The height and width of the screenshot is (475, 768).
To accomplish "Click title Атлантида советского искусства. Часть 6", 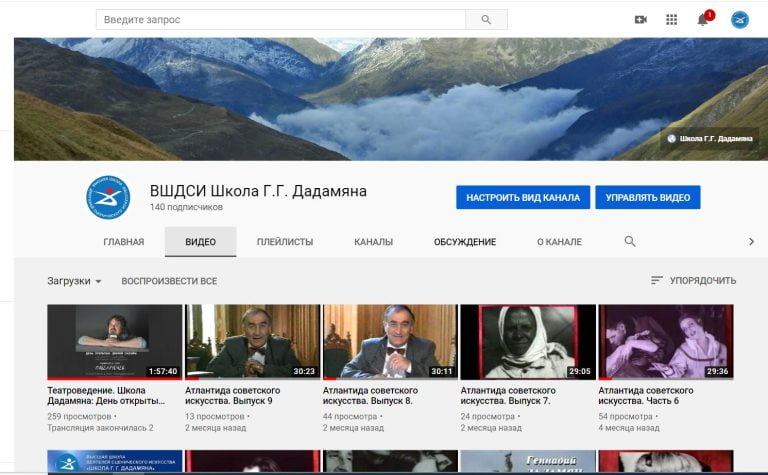I will 646,396.
